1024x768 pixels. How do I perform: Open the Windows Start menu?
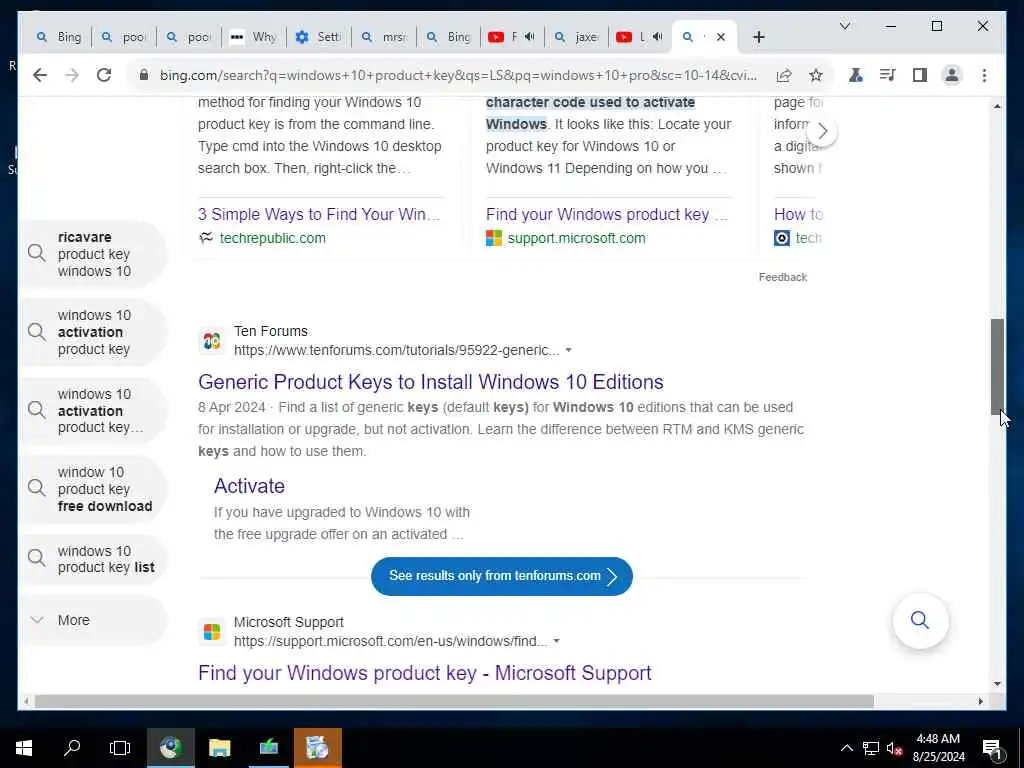24,748
